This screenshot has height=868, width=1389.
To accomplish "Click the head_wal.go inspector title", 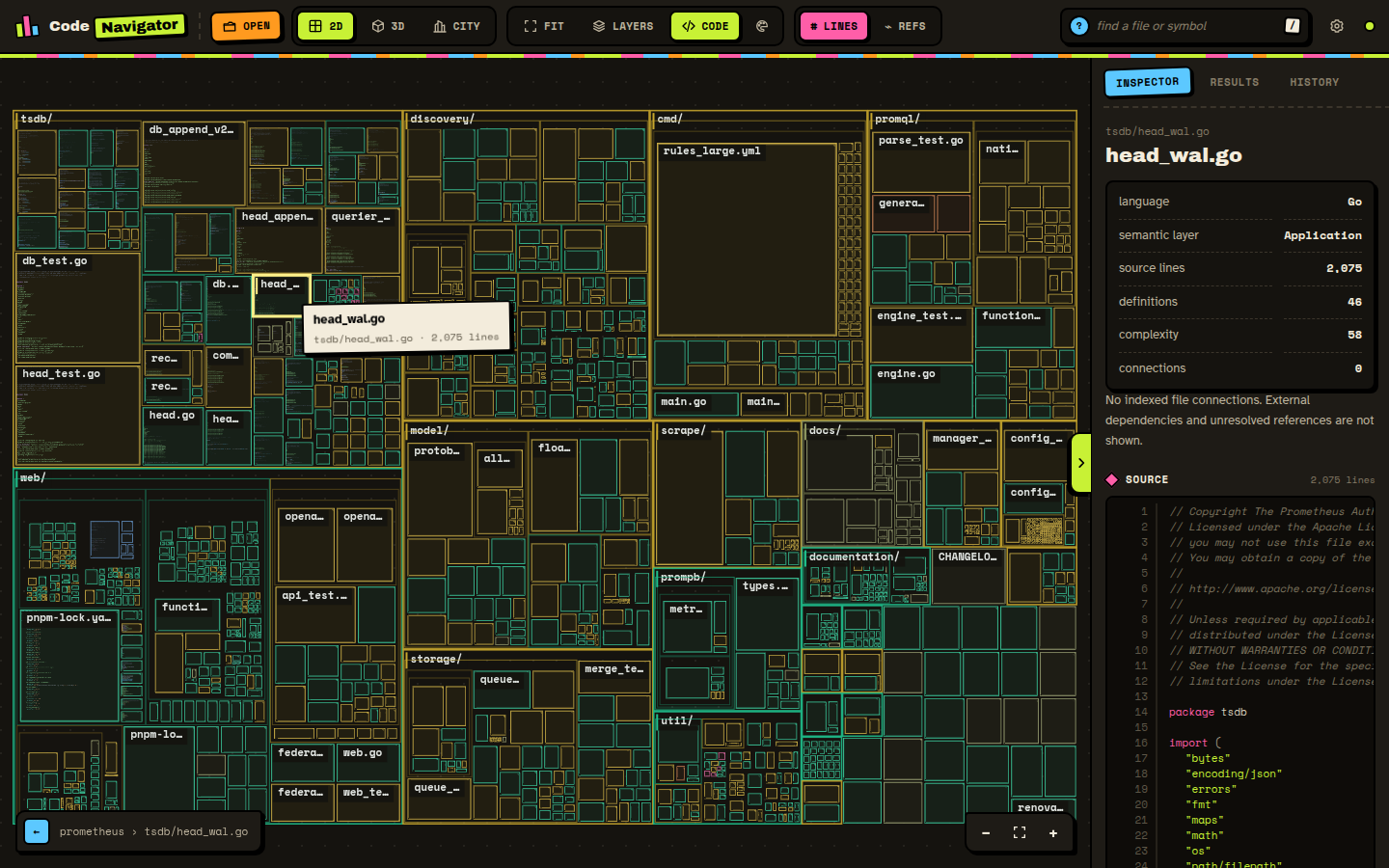I will pos(1173,155).
